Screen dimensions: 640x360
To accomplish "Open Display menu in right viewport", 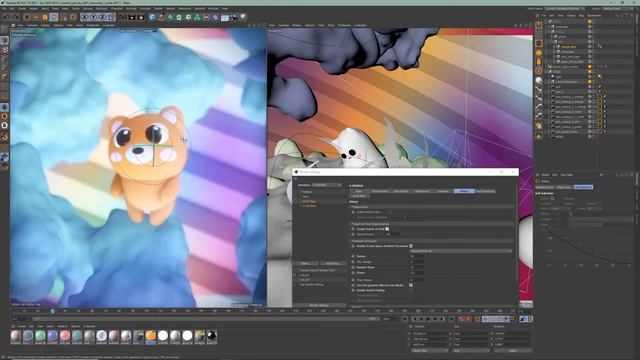I will tap(297, 25).
